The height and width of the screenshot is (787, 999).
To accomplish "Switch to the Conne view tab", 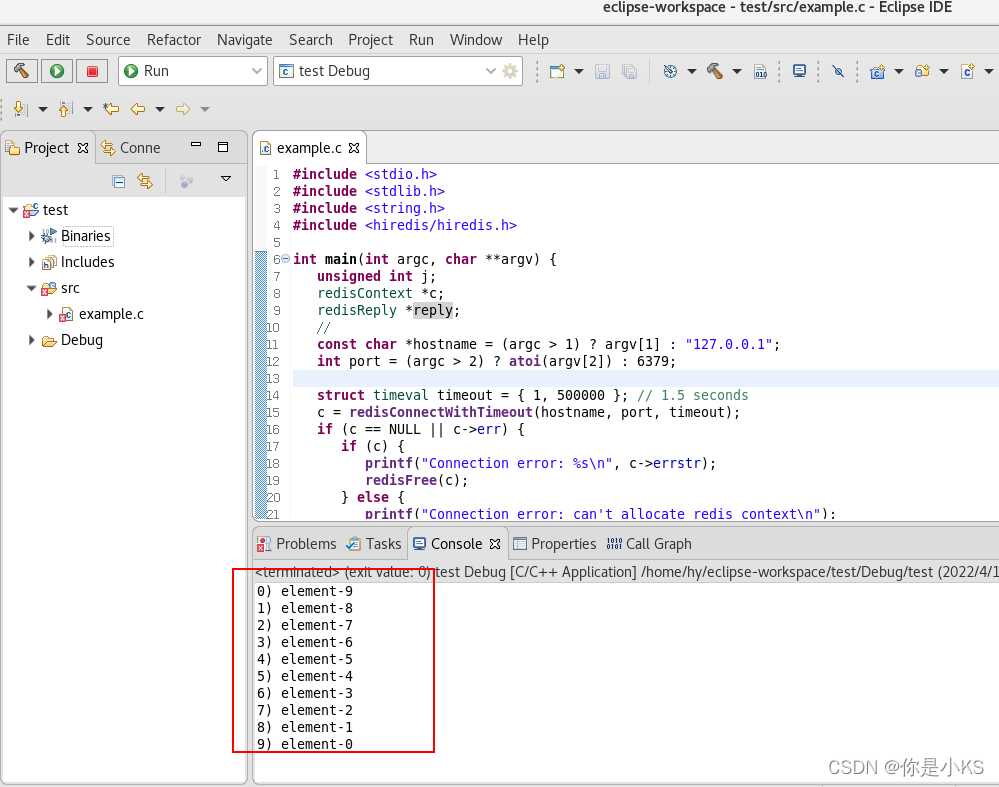I will (x=131, y=148).
